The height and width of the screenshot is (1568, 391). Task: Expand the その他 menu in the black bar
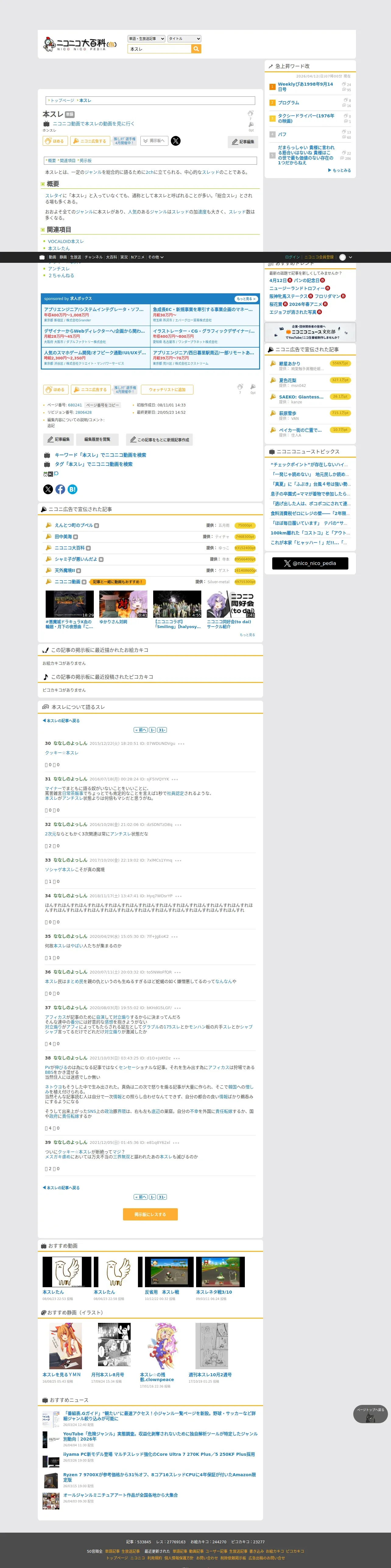(156, 258)
